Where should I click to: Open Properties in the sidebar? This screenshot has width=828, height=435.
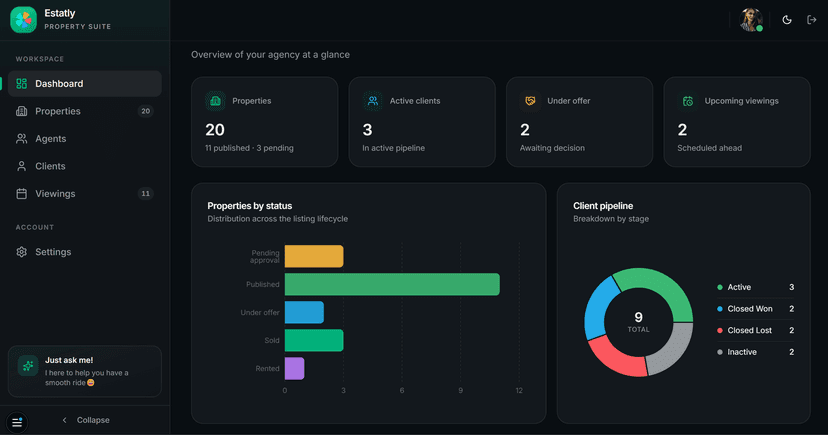pyautogui.click(x=84, y=111)
